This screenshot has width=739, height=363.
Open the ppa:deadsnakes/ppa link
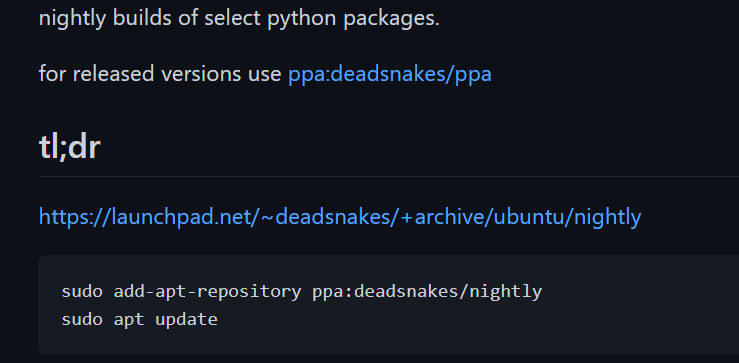pyautogui.click(x=390, y=74)
